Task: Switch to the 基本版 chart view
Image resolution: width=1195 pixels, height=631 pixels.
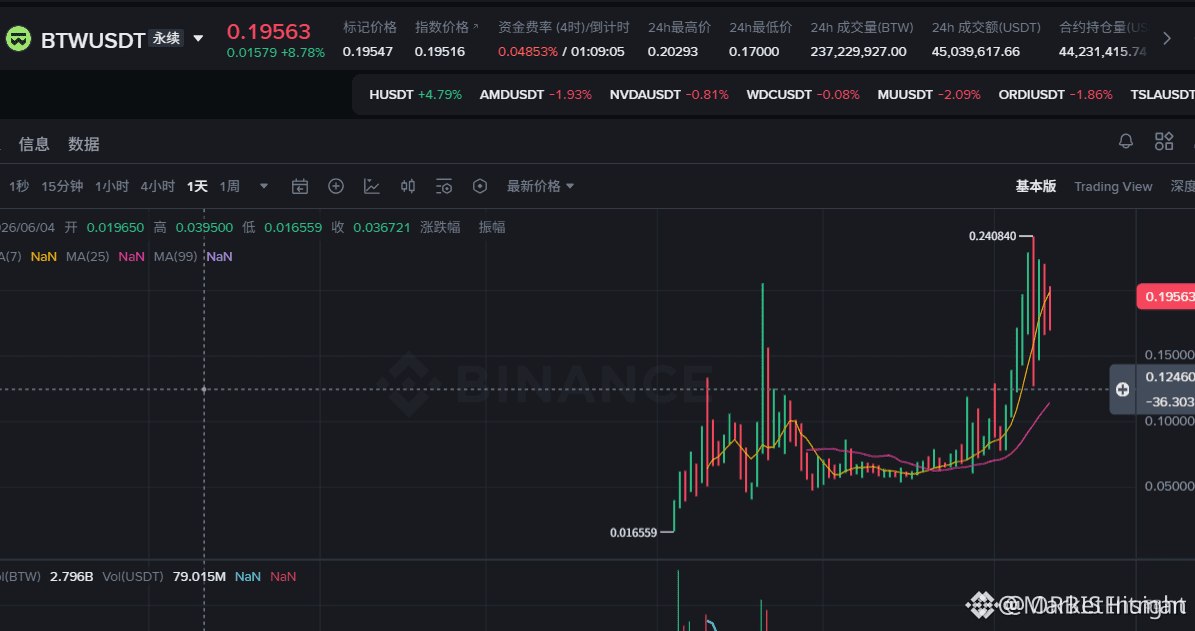Action: (1036, 186)
